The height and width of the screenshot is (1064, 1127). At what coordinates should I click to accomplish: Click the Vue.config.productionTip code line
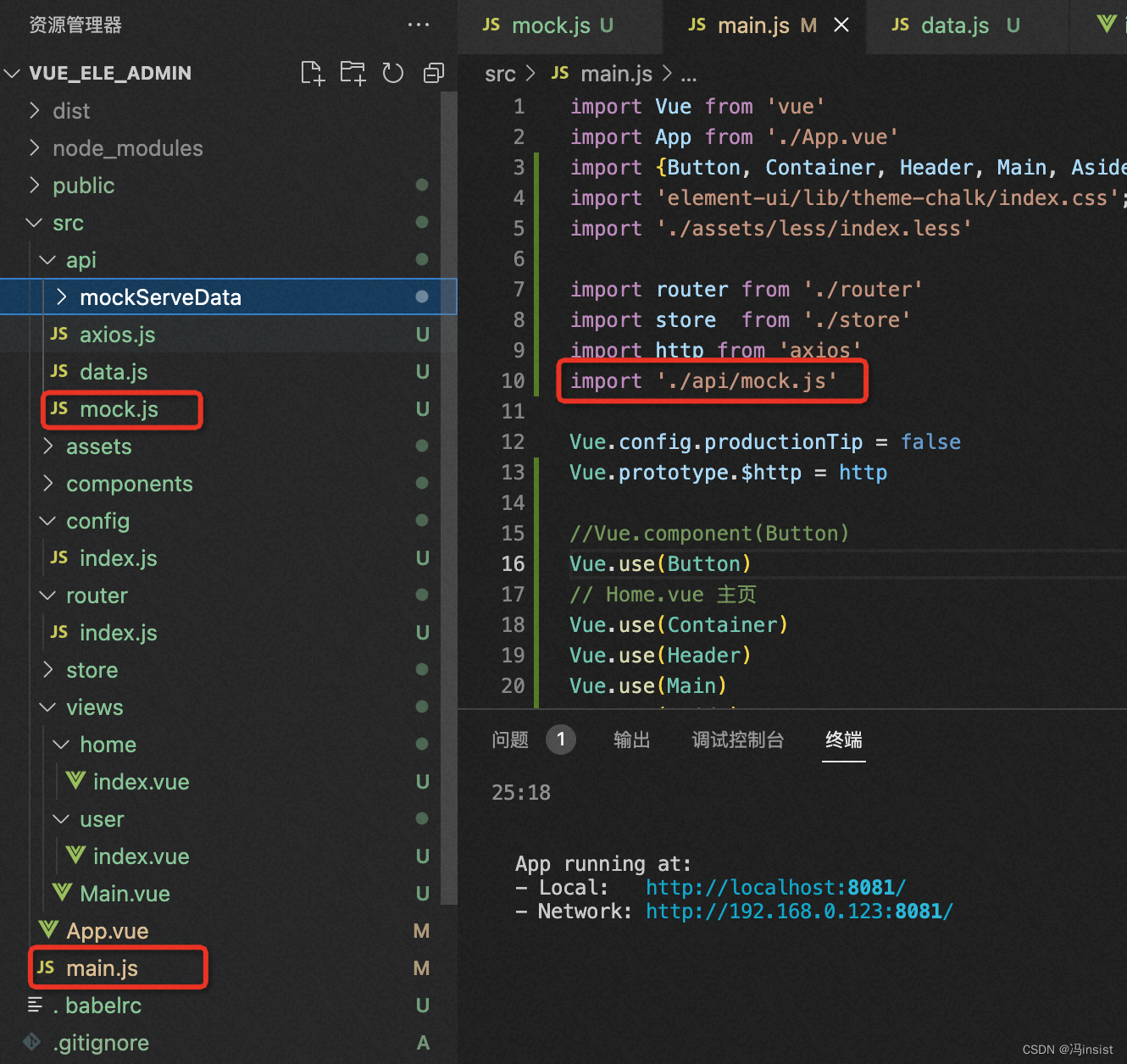coord(765,442)
